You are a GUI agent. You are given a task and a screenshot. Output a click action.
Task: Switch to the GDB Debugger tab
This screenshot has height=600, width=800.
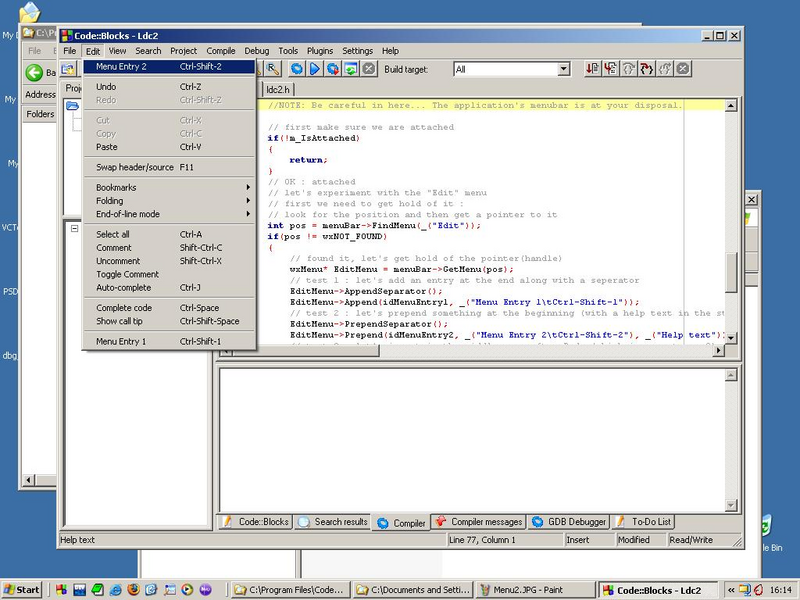569,521
